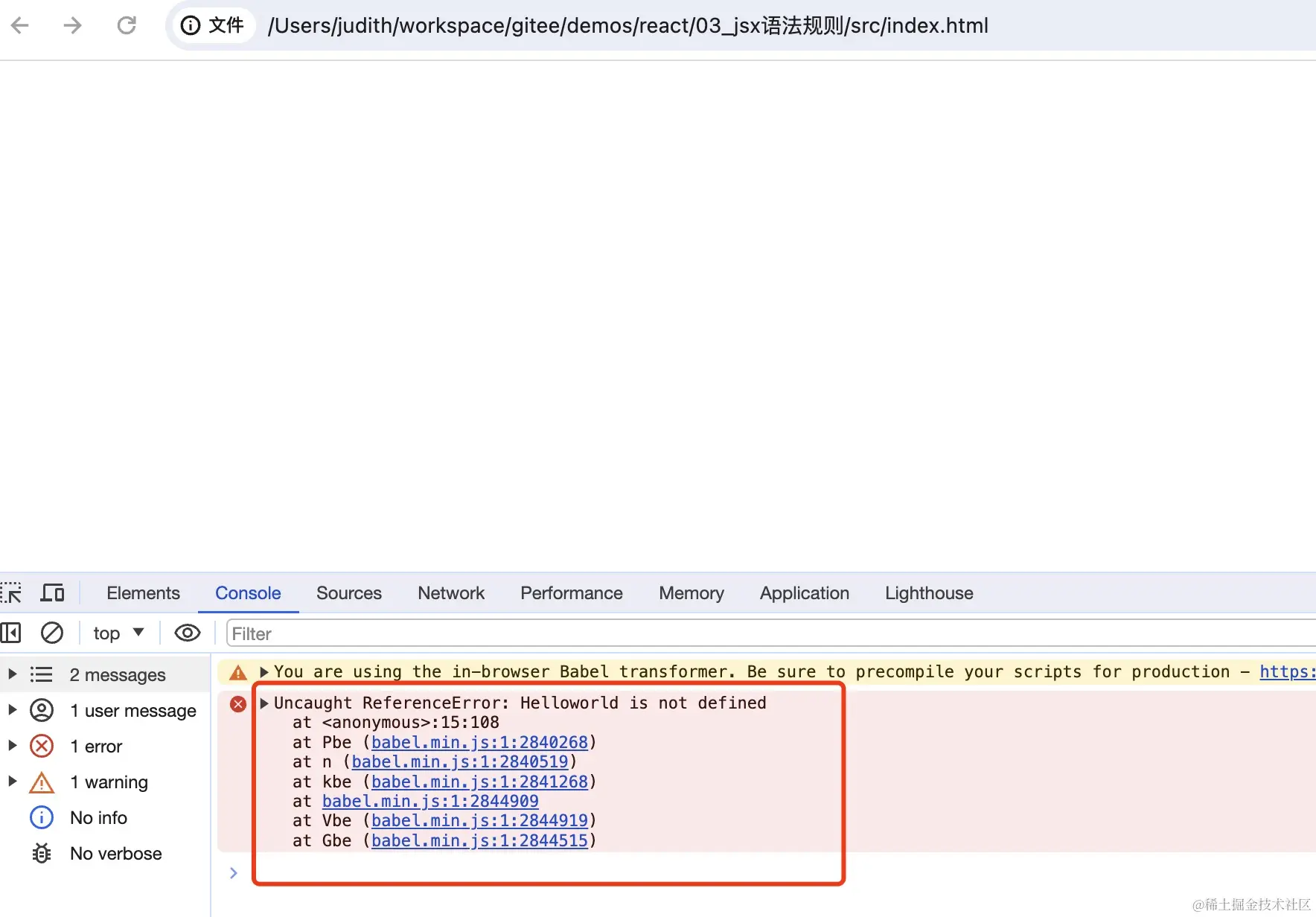The image size is (1316, 917).
Task: Activate the inspect element picker icon
Action: [x=11, y=593]
